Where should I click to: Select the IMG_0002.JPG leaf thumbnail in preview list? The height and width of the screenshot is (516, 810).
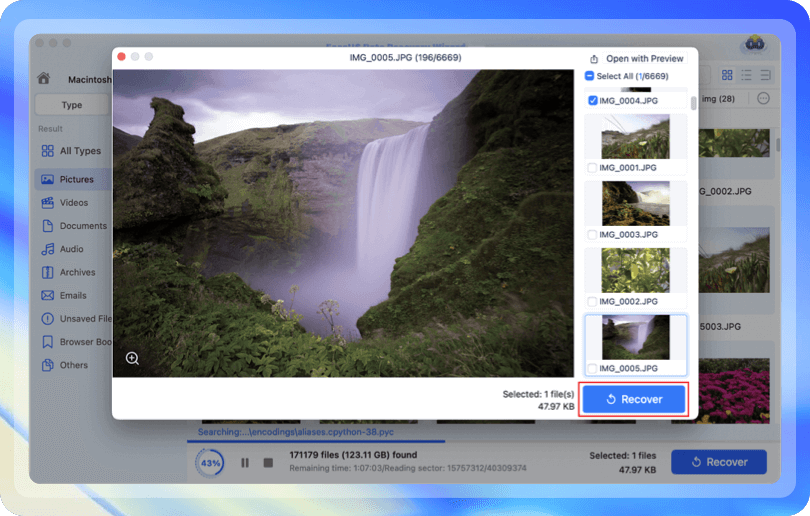(635, 270)
